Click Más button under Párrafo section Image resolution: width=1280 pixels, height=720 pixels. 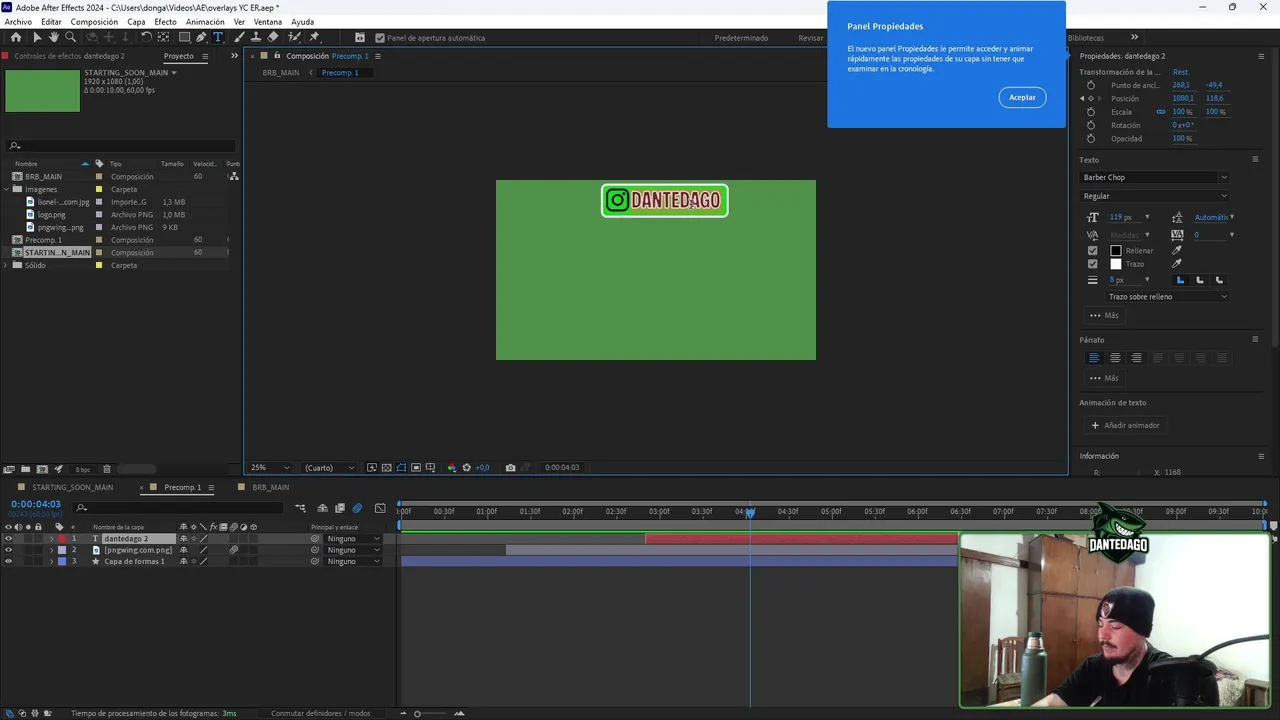coord(1104,378)
